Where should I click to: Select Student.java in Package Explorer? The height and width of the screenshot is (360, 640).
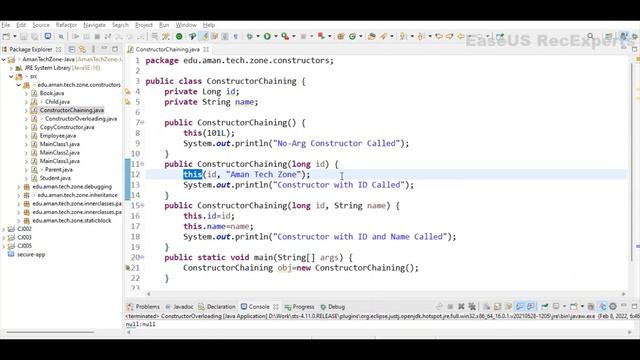(x=55, y=178)
